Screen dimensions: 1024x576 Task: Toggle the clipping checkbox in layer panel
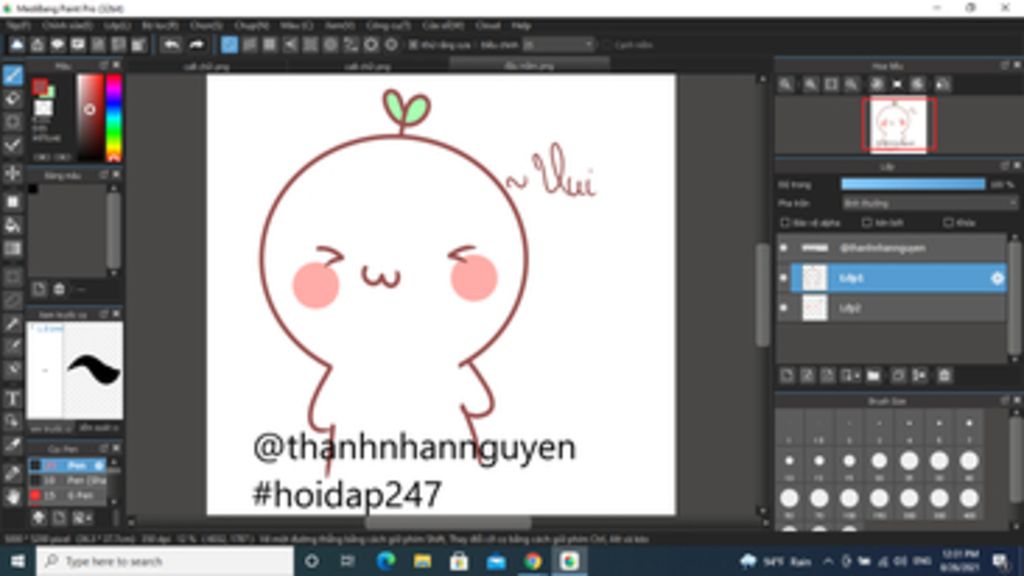(867, 223)
